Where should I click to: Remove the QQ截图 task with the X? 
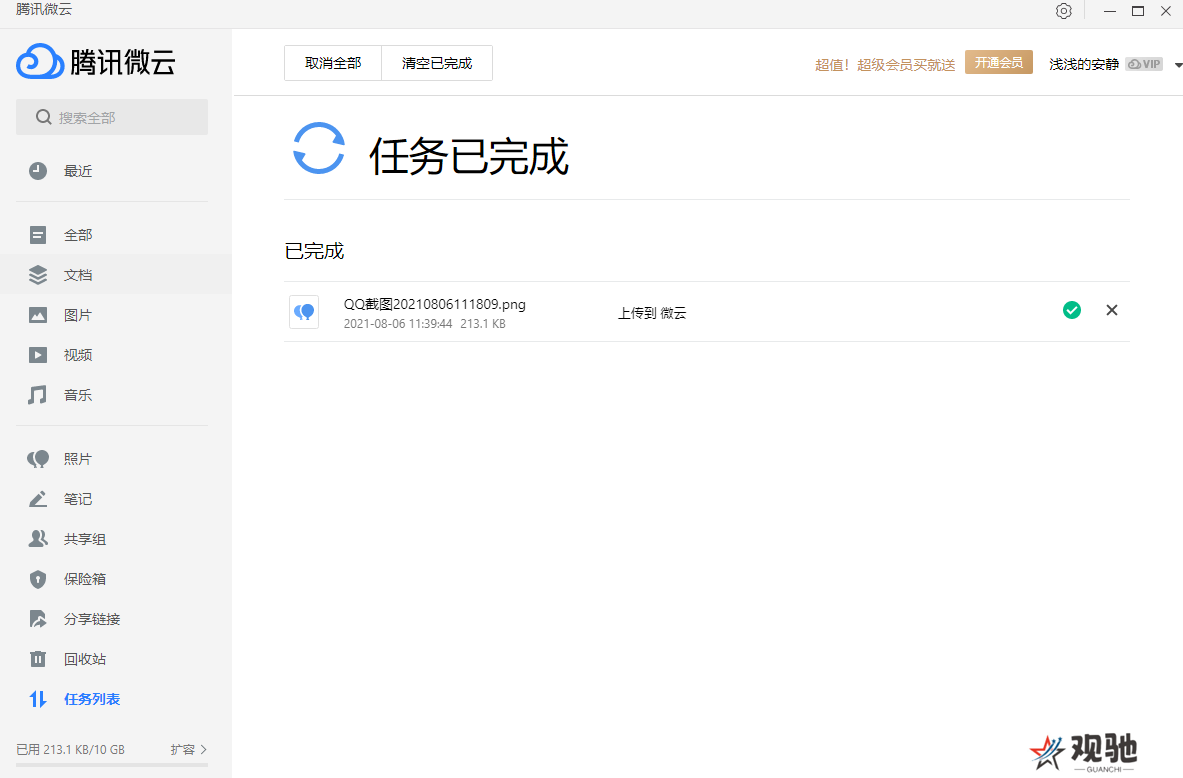(x=1111, y=310)
